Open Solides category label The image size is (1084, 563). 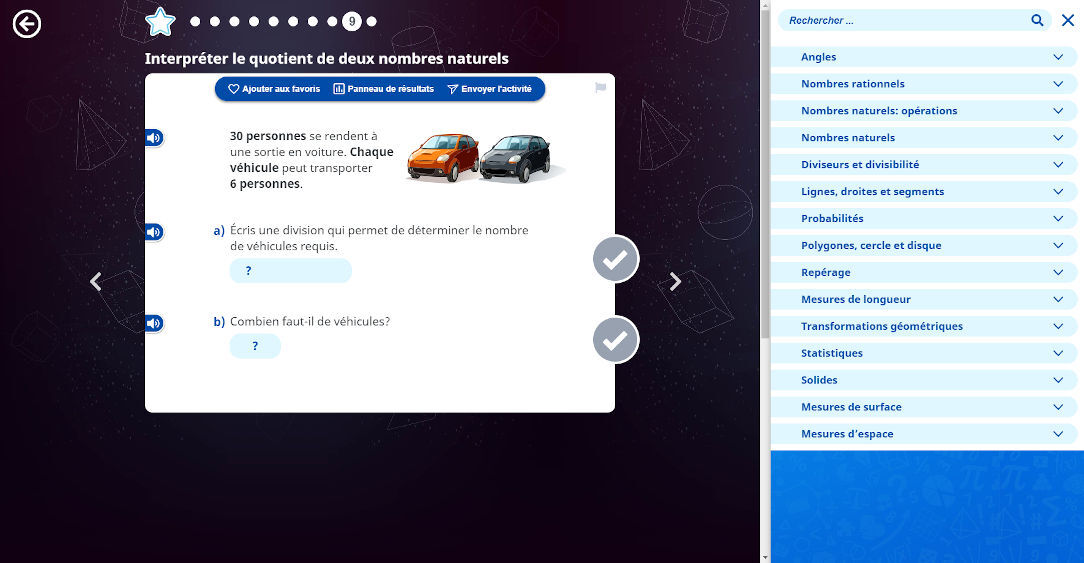tap(819, 380)
